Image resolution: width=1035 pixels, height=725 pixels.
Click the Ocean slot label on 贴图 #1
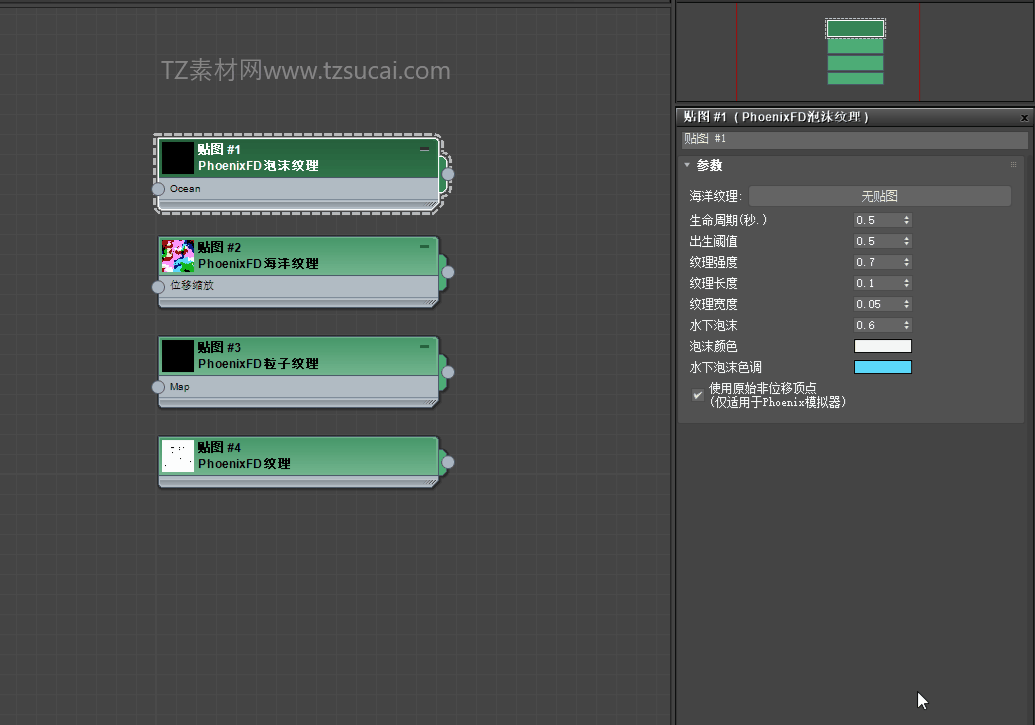point(185,189)
